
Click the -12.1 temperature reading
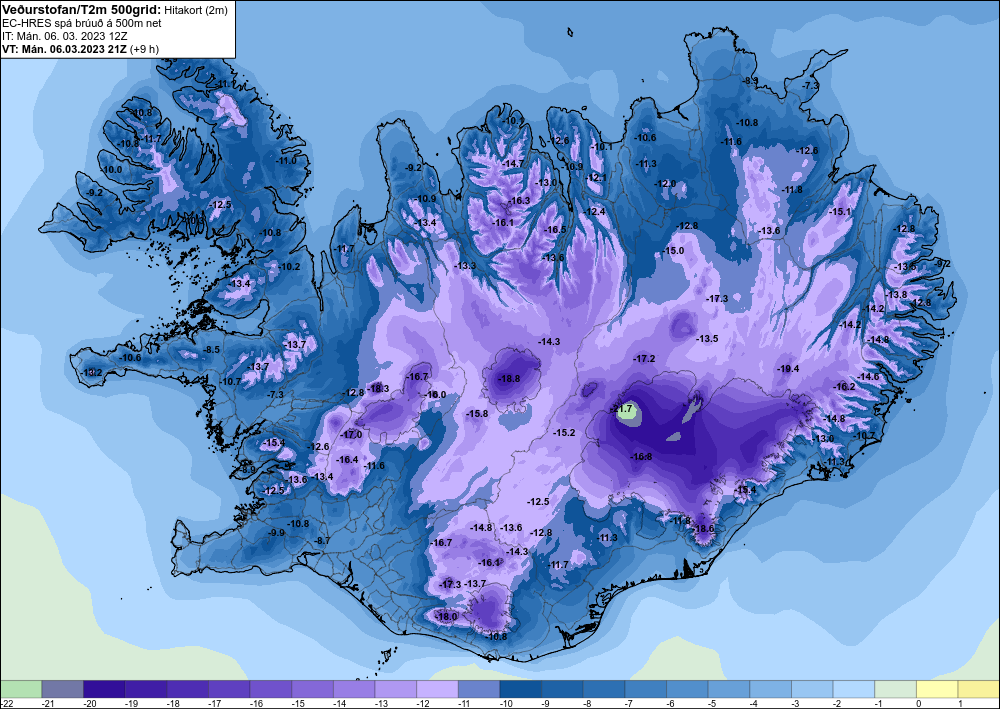[596, 178]
